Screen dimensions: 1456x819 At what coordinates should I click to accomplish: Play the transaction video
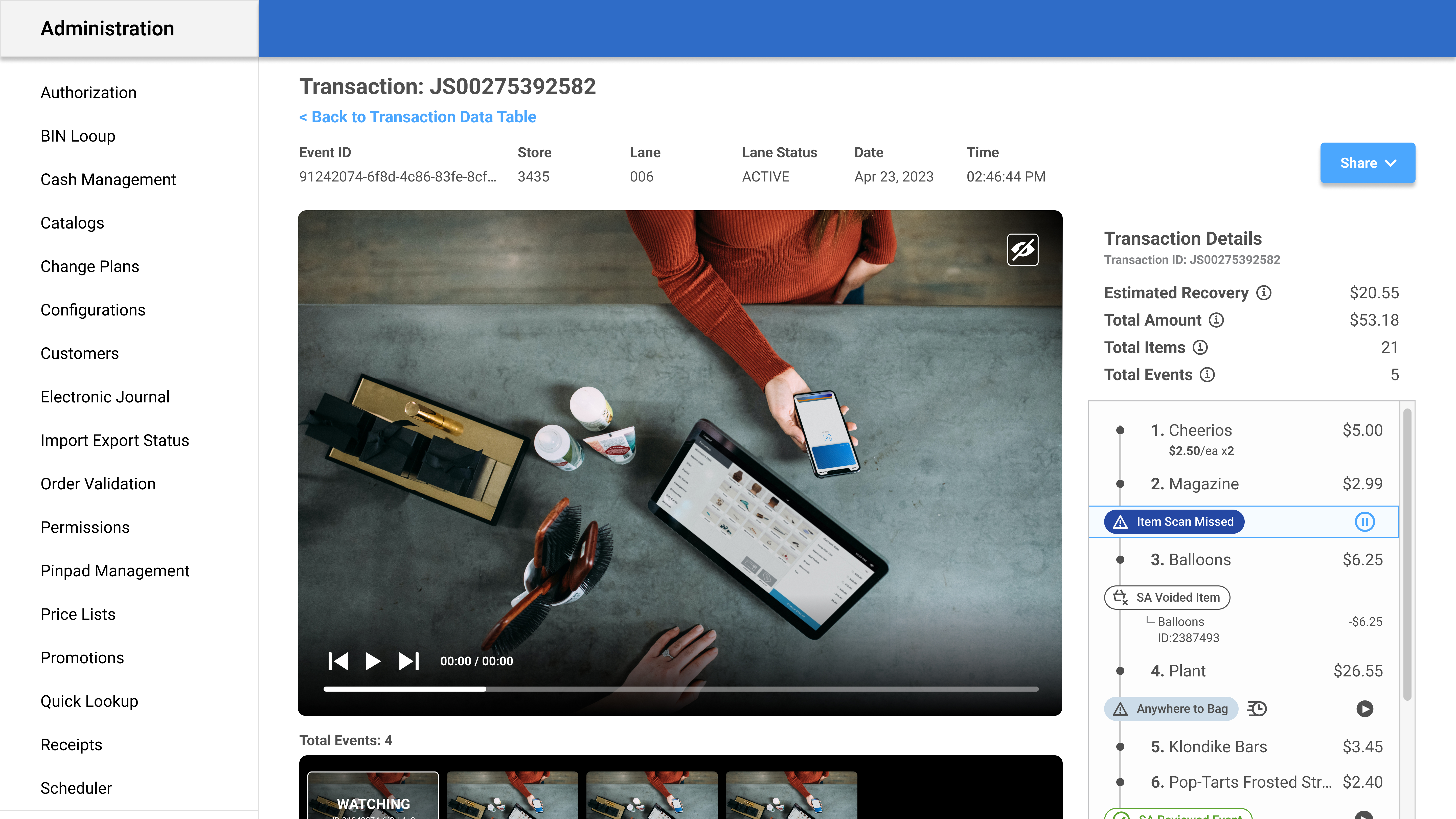pyautogui.click(x=373, y=660)
